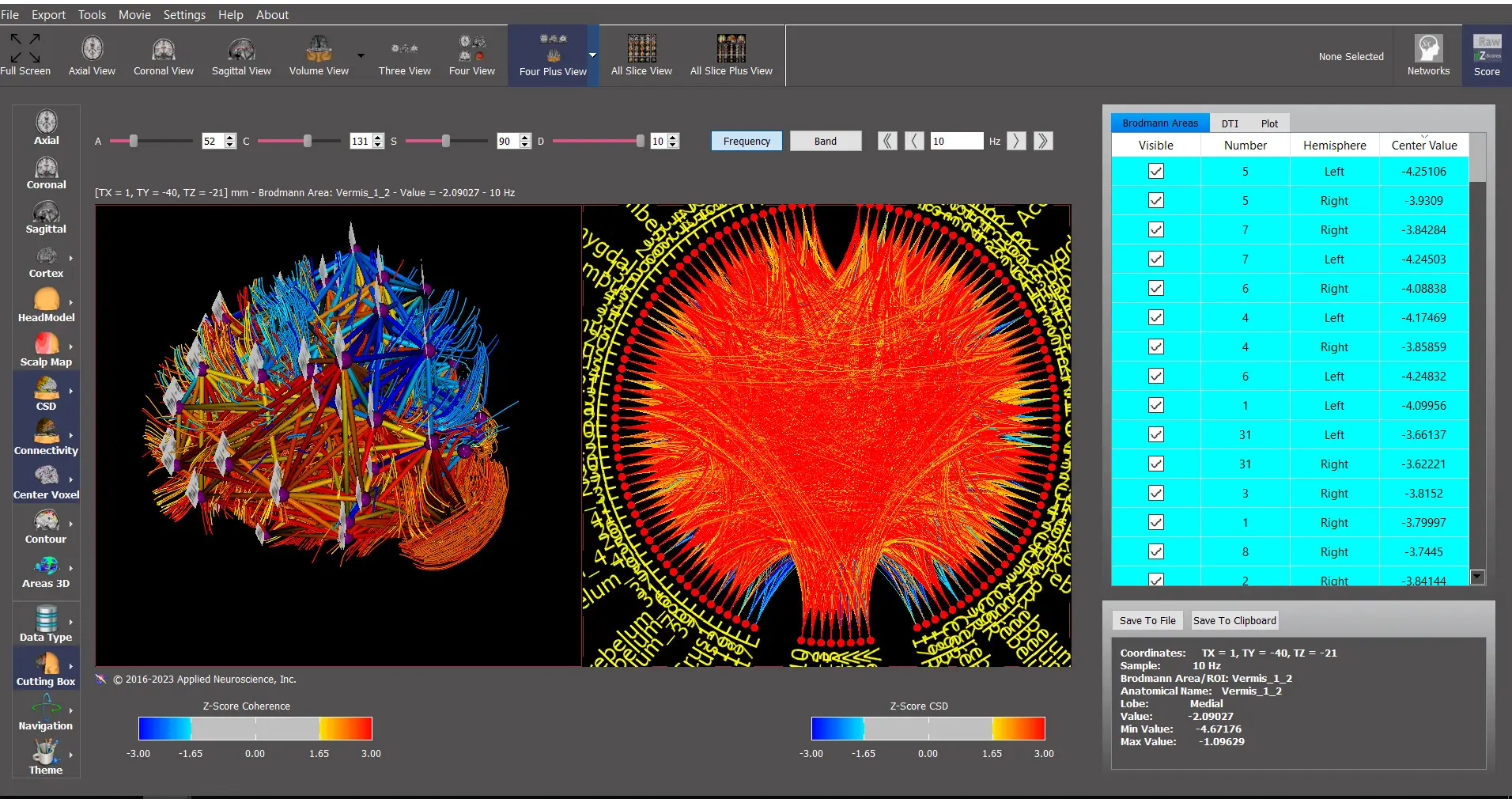Toggle visibility checkbox for area 31 Left
Image resolution: width=1512 pixels, height=799 pixels.
(1156, 434)
